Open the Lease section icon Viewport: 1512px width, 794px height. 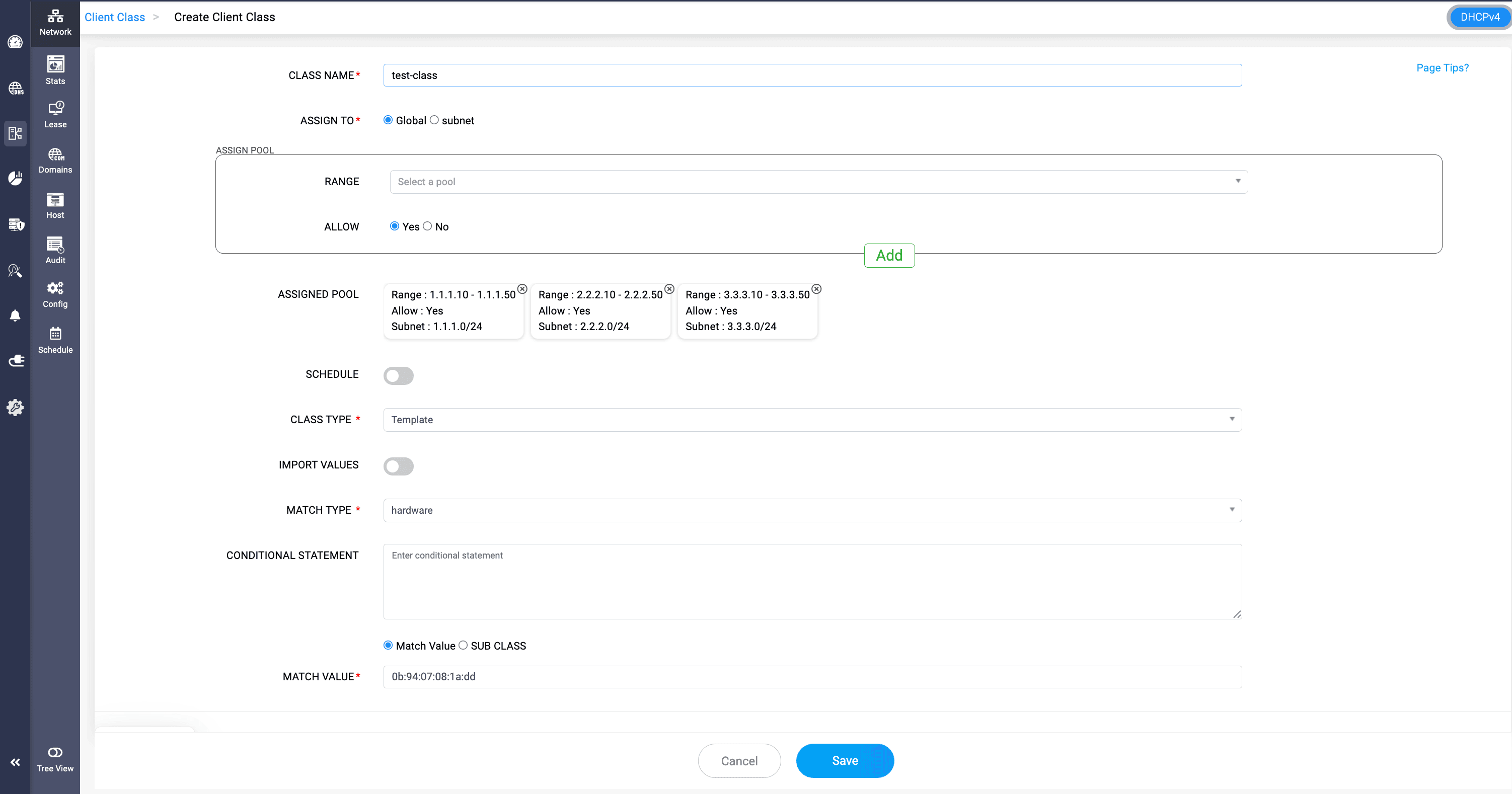pyautogui.click(x=55, y=114)
